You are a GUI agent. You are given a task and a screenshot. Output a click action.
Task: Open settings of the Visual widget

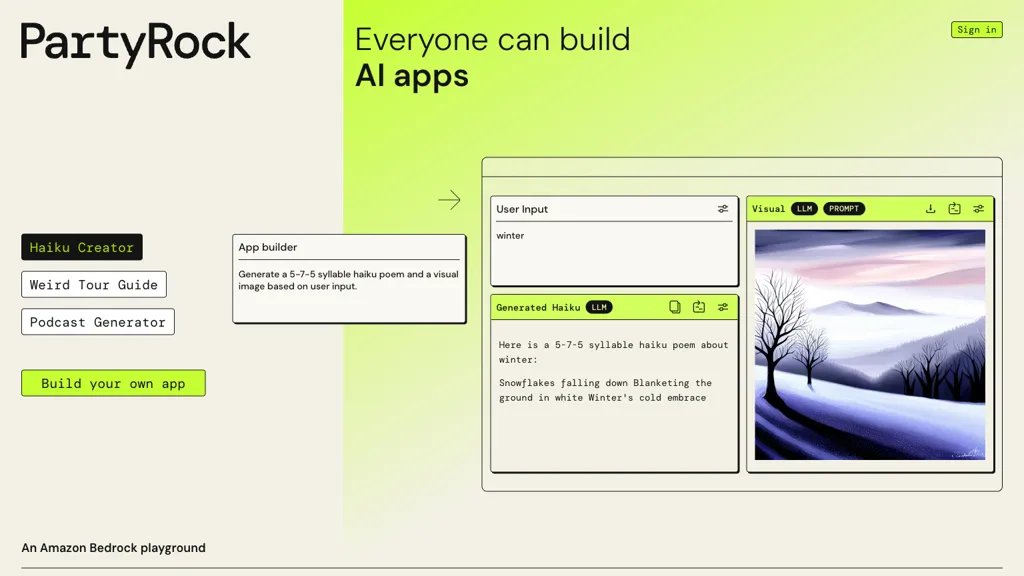coord(979,209)
